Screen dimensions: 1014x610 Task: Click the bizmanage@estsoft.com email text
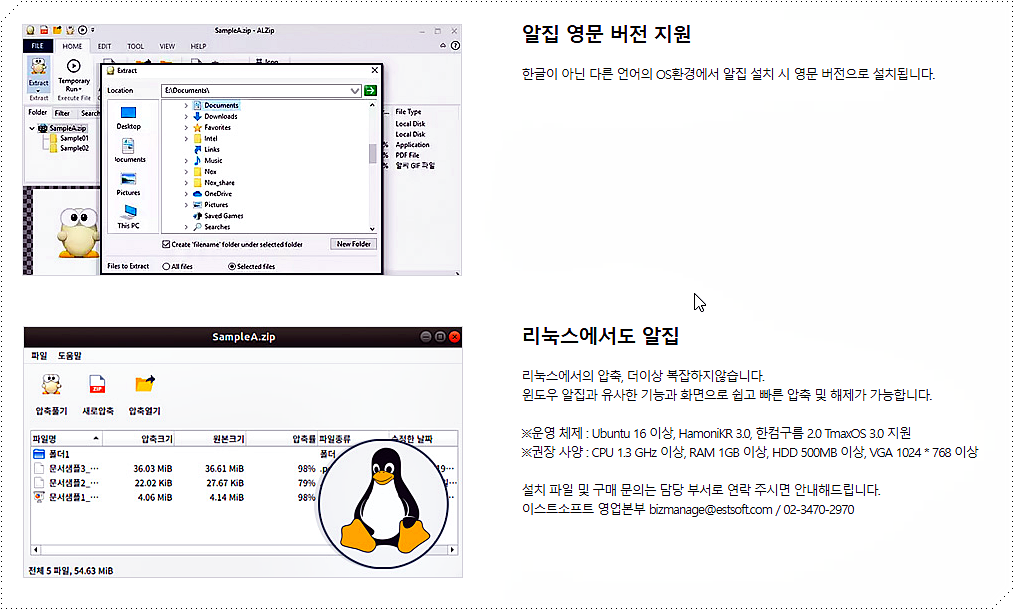tap(710, 510)
